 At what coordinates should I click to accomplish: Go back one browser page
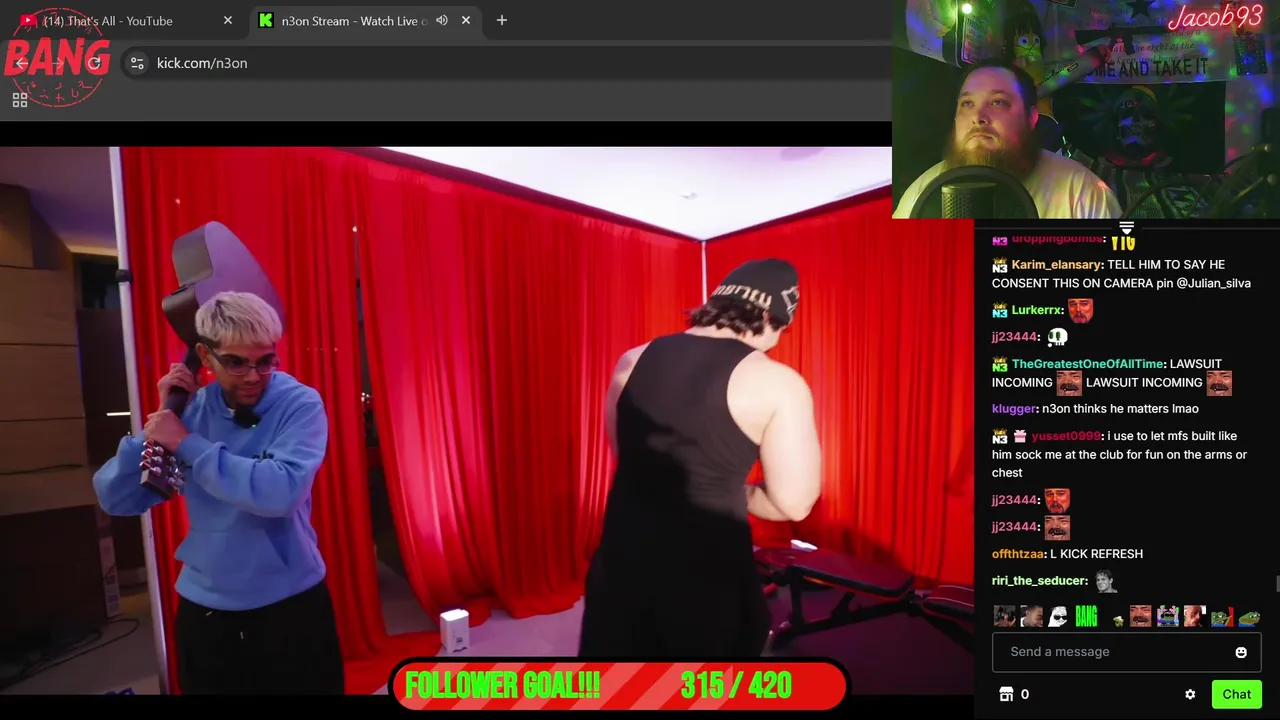(x=22, y=63)
